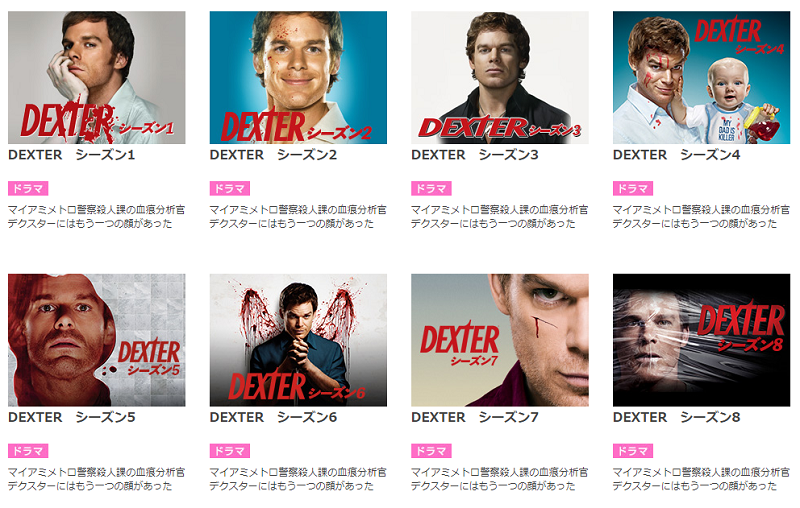
Task: Select the pink ドラマ tag under シーズン5
Action: tap(28, 451)
